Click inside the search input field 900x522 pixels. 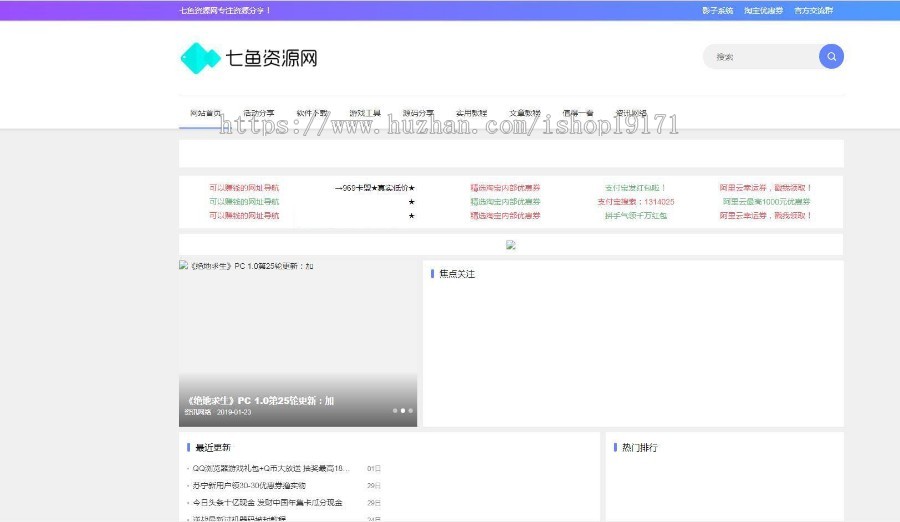pos(761,57)
